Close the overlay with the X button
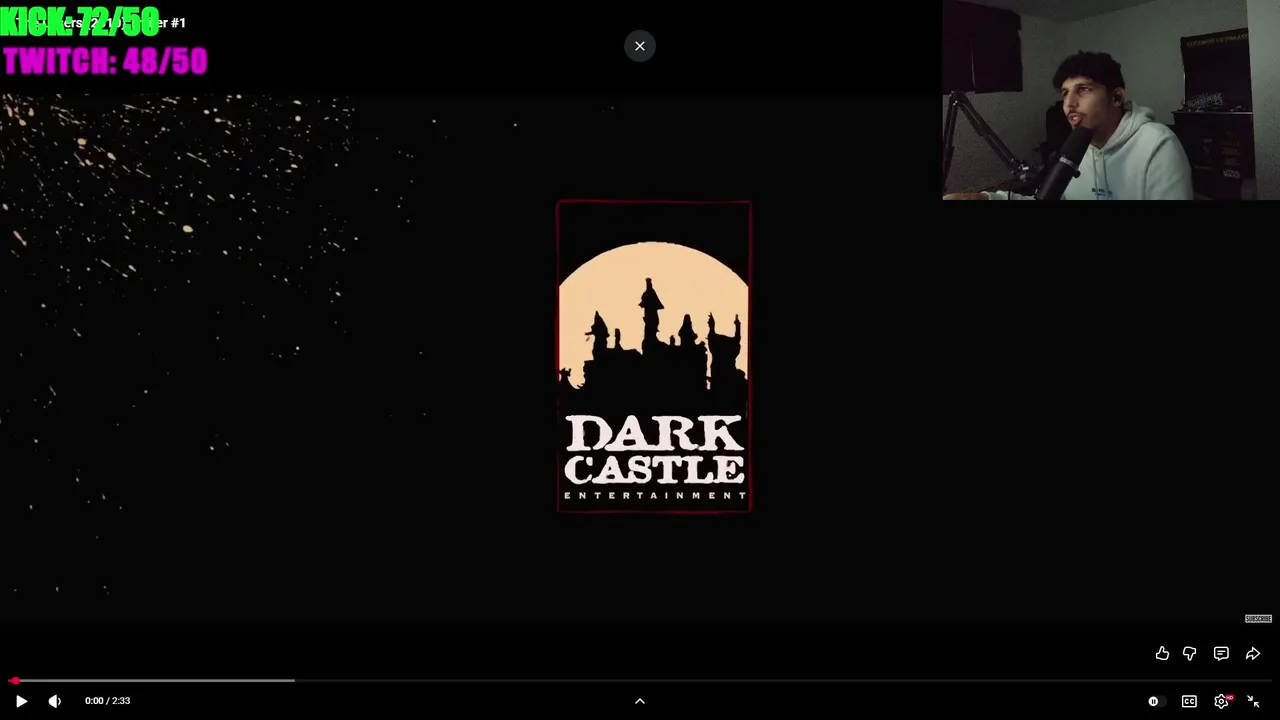This screenshot has height=720, width=1280. coord(640,46)
